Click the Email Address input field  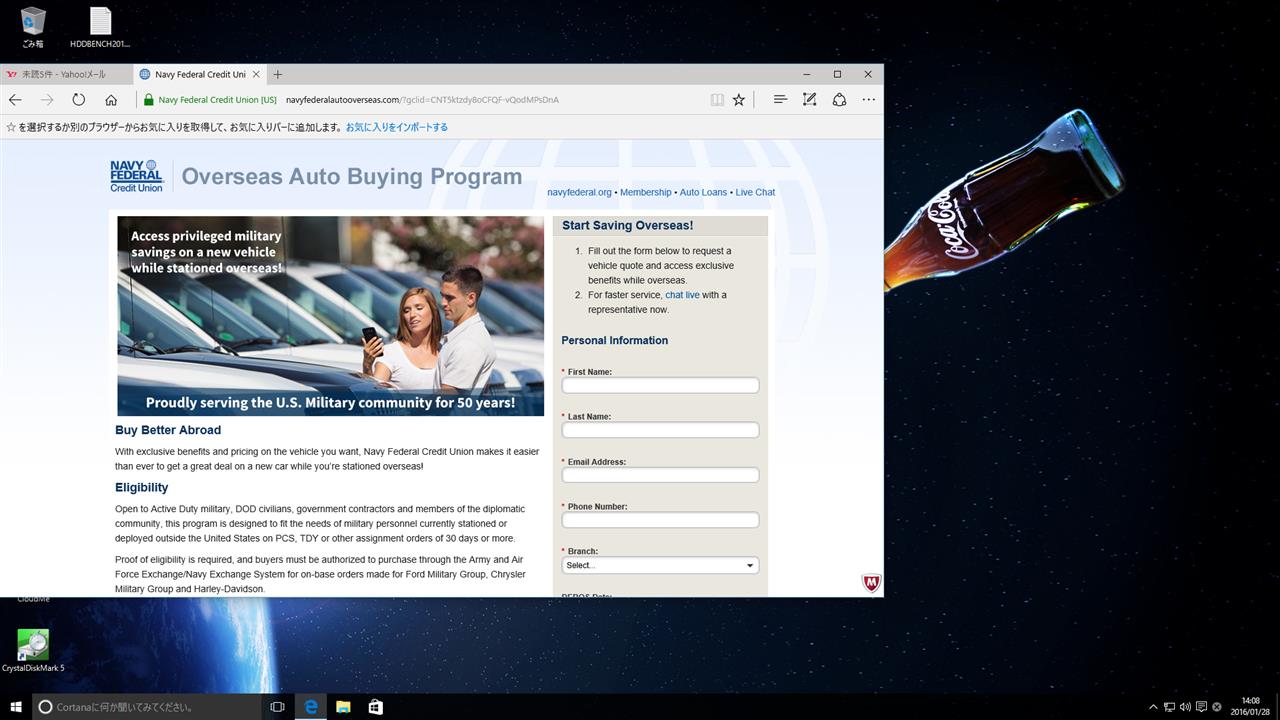[660, 475]
